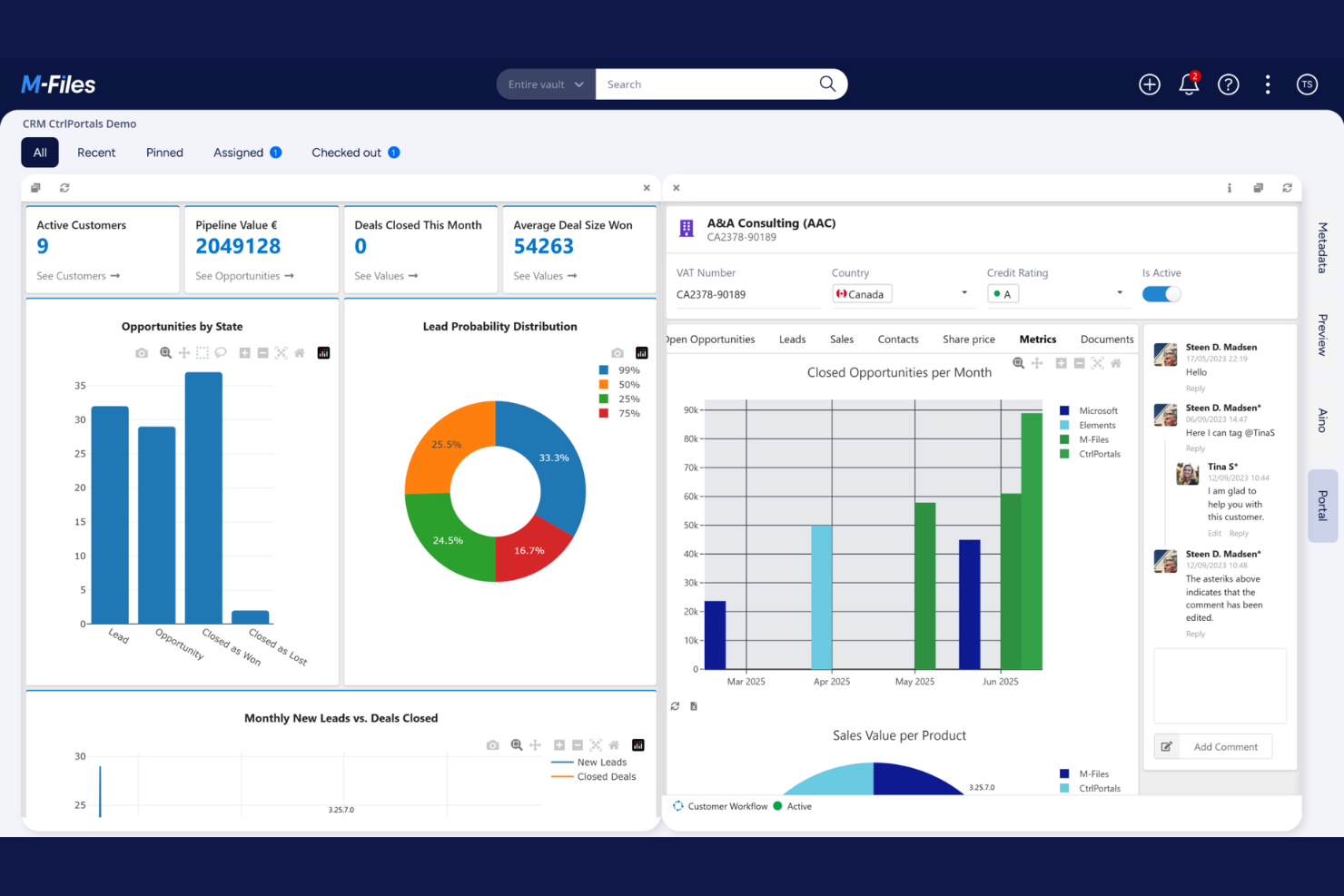Click the refresh icon below Closed Opportunities chart
Viewport: 1344px width, 896px height.
pos(675,706)
